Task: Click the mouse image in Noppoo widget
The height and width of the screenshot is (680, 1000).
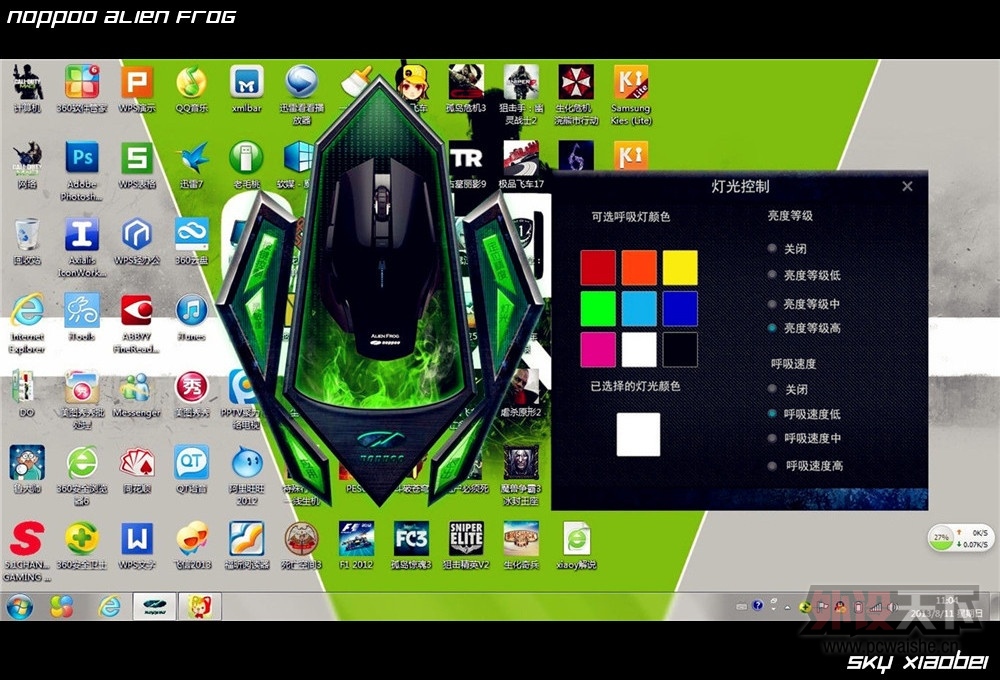Action: pyautogui.click(x=381, y=258)
